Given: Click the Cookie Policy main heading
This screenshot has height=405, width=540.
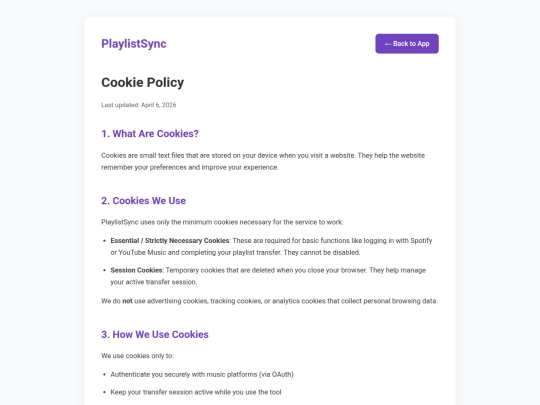Looking at the screenshot, I should click(143, 83).
